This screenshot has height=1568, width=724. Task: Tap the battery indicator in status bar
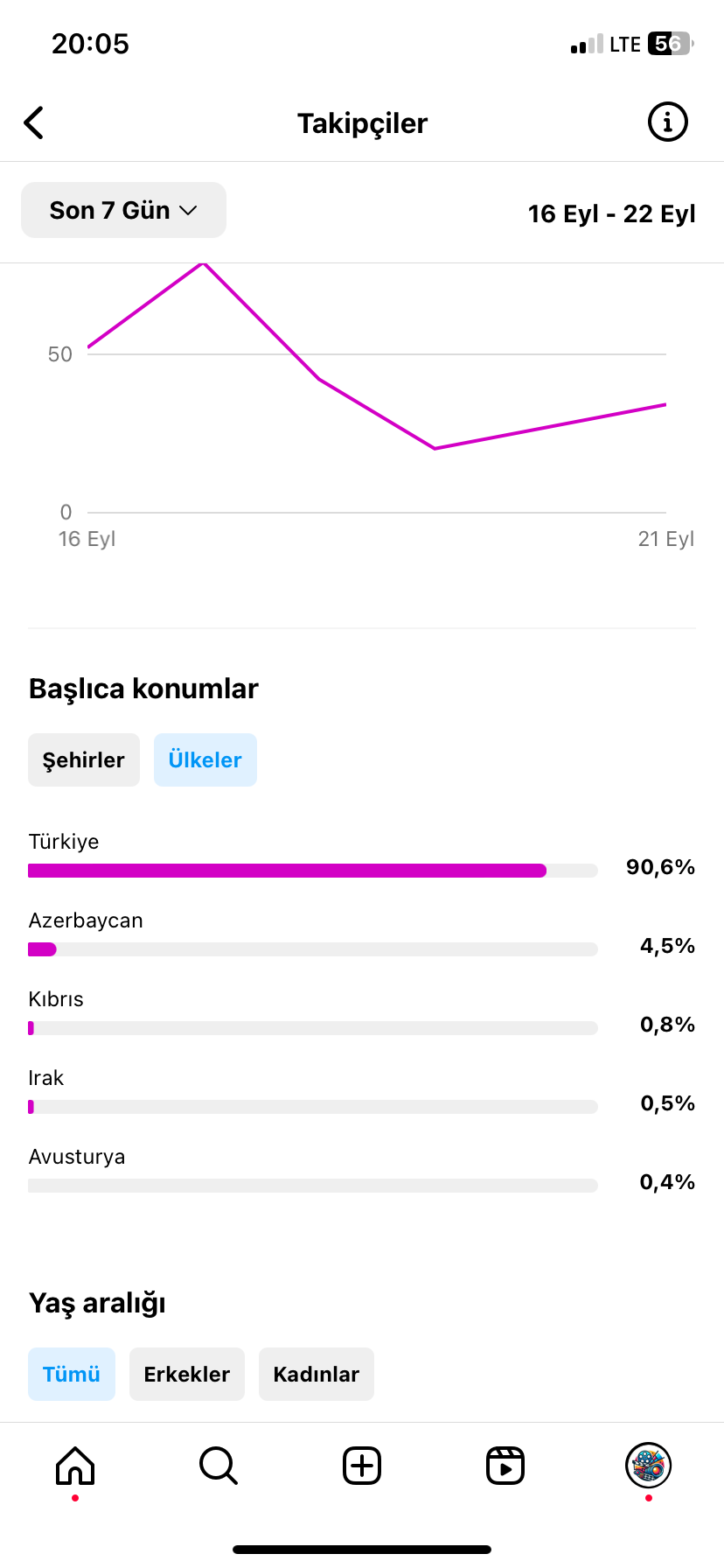(670, 44)
